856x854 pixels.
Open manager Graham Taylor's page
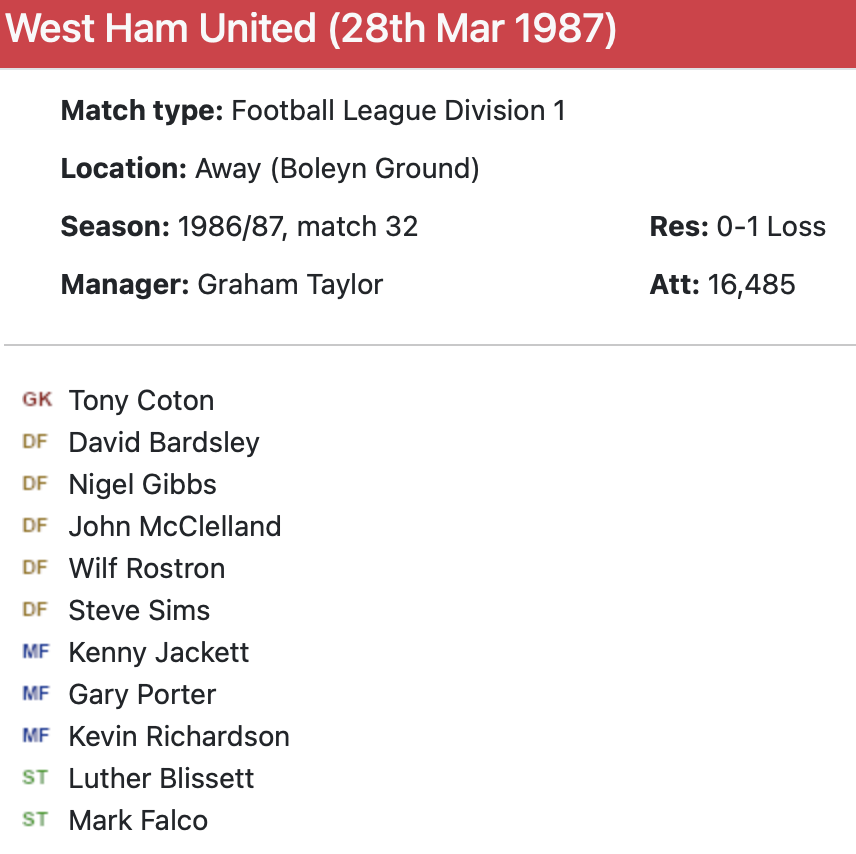click(x=290, y=285)
